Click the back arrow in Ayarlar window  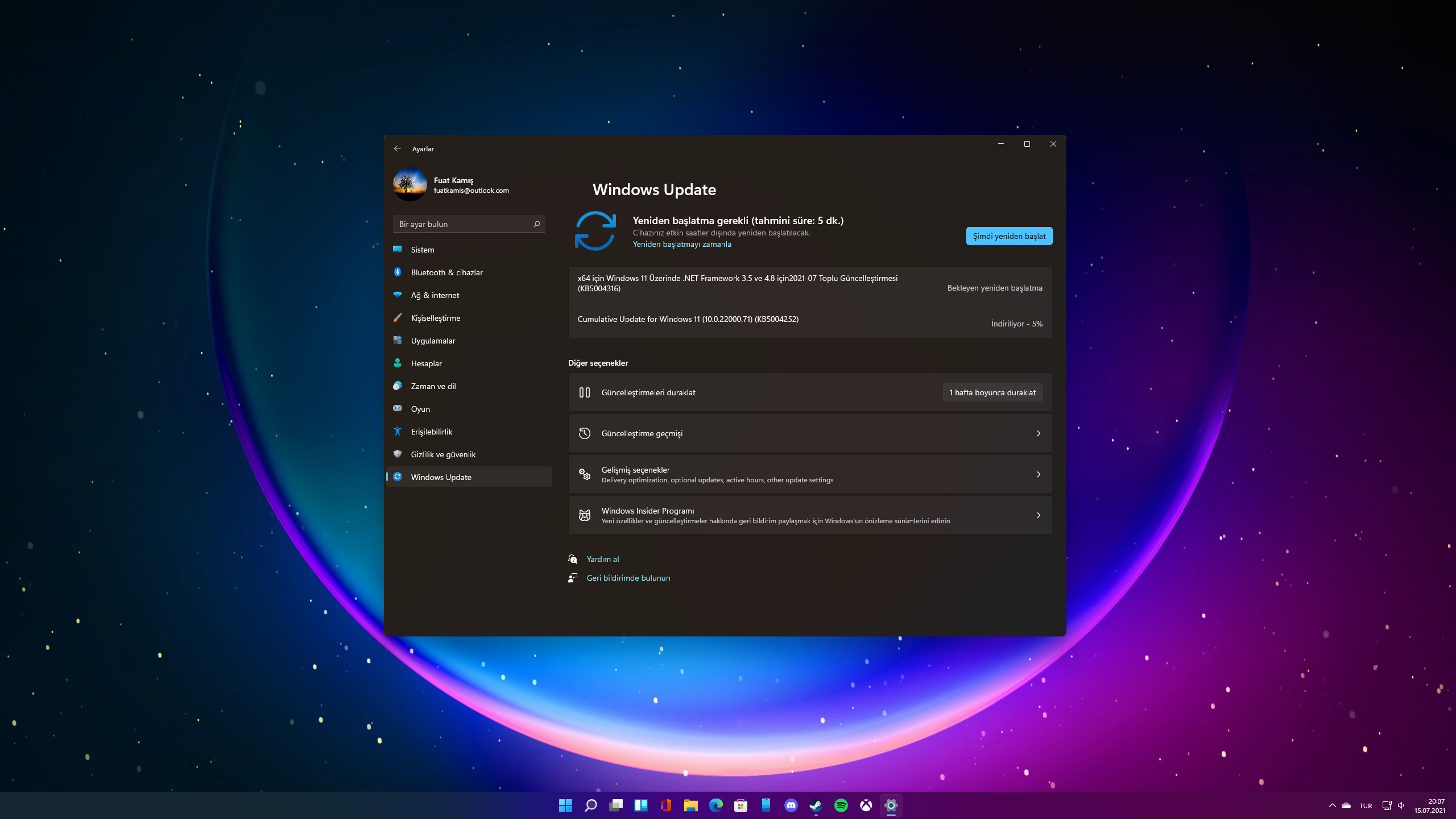[x=397, y=148]
